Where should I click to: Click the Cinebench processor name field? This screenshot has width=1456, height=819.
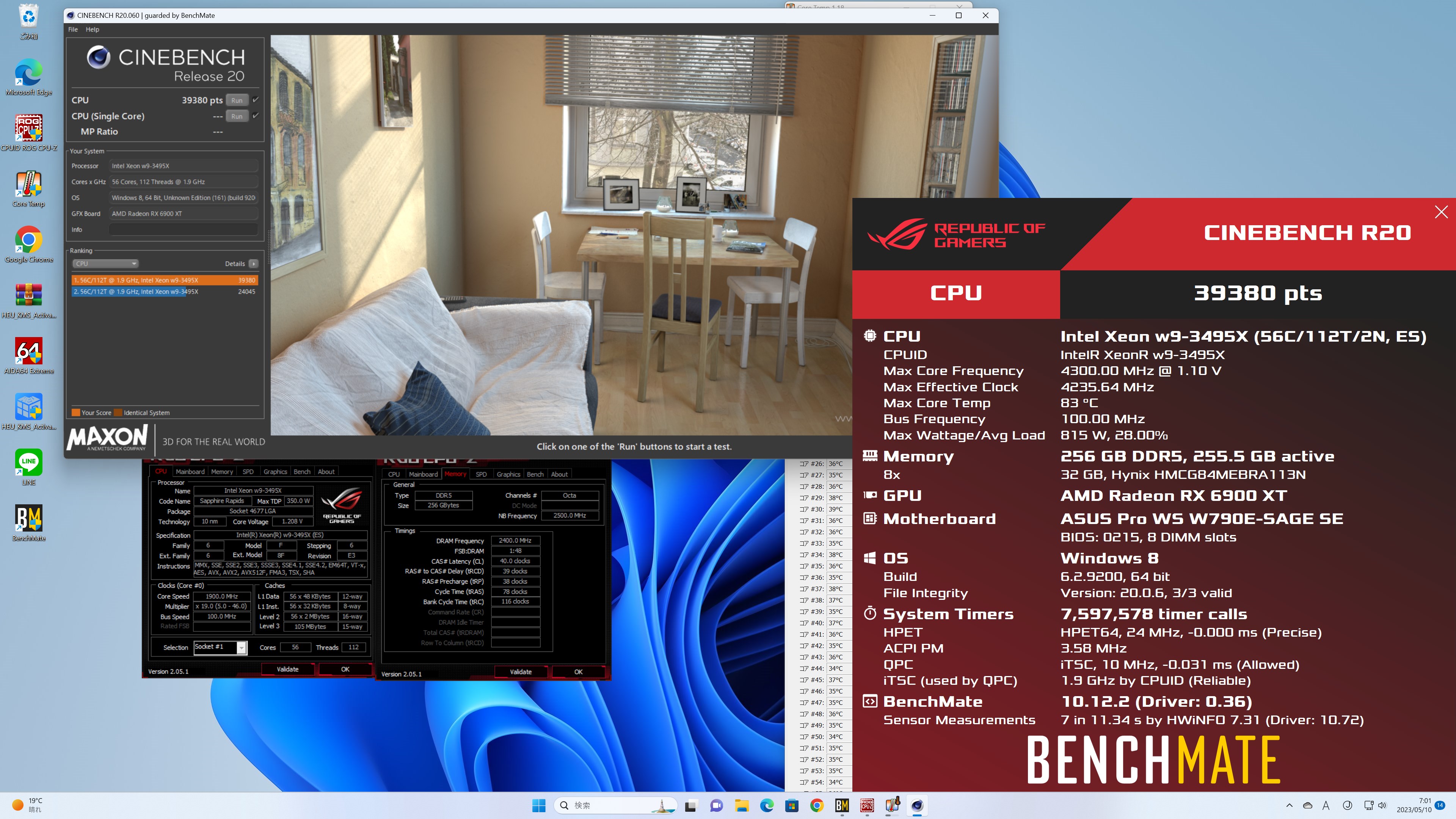coord(184,166)
